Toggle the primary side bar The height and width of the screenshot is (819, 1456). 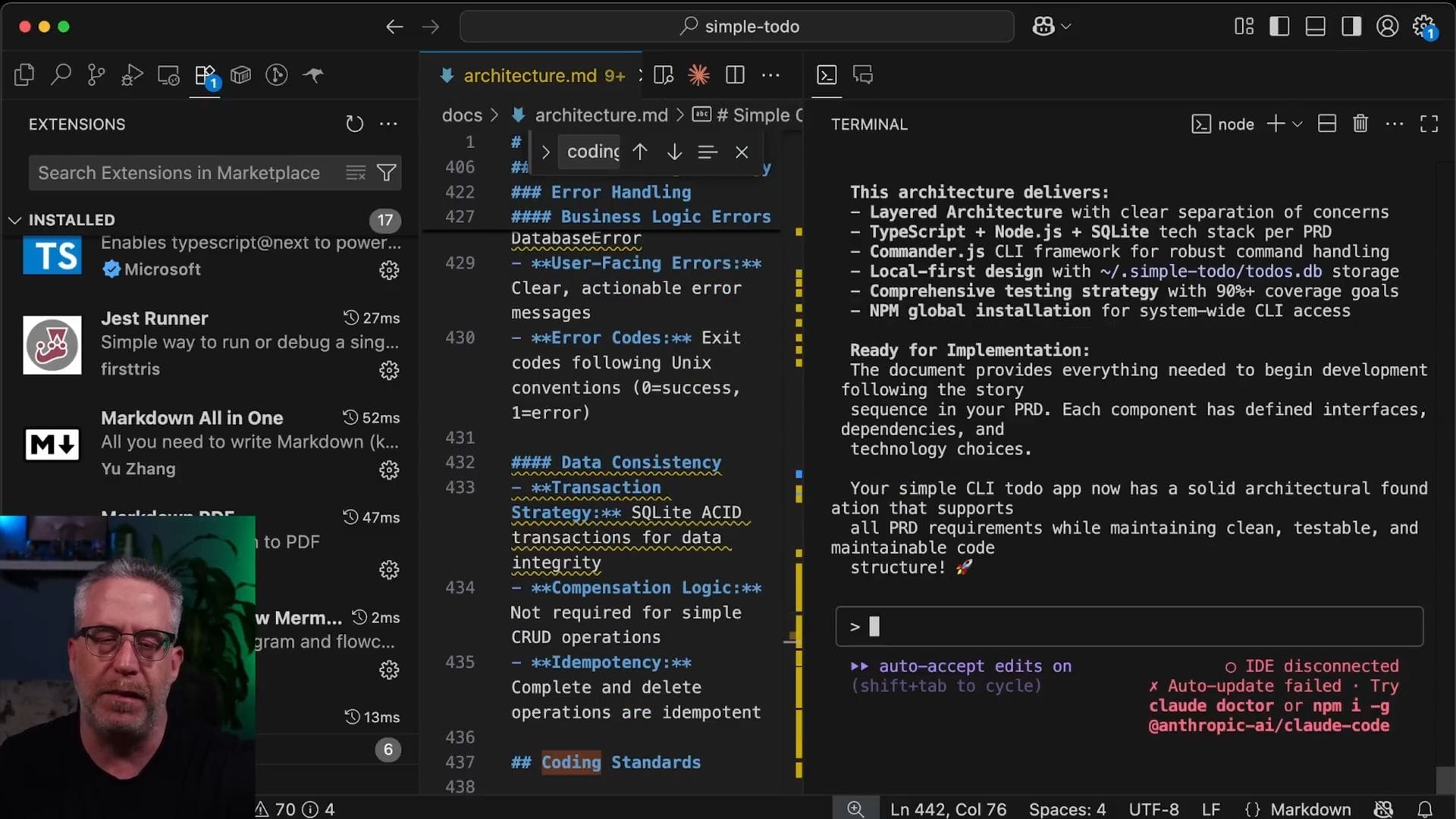(x=1279, y=27)
